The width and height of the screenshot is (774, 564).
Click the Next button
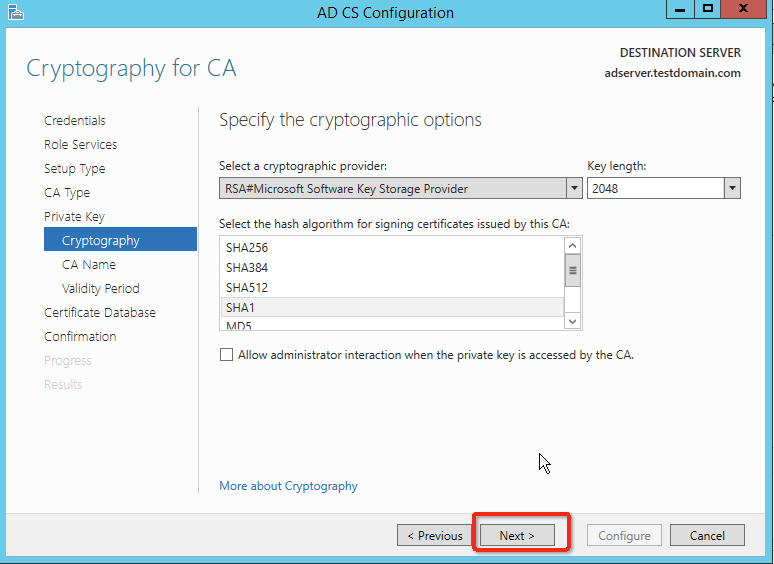[x=517, y=536]
